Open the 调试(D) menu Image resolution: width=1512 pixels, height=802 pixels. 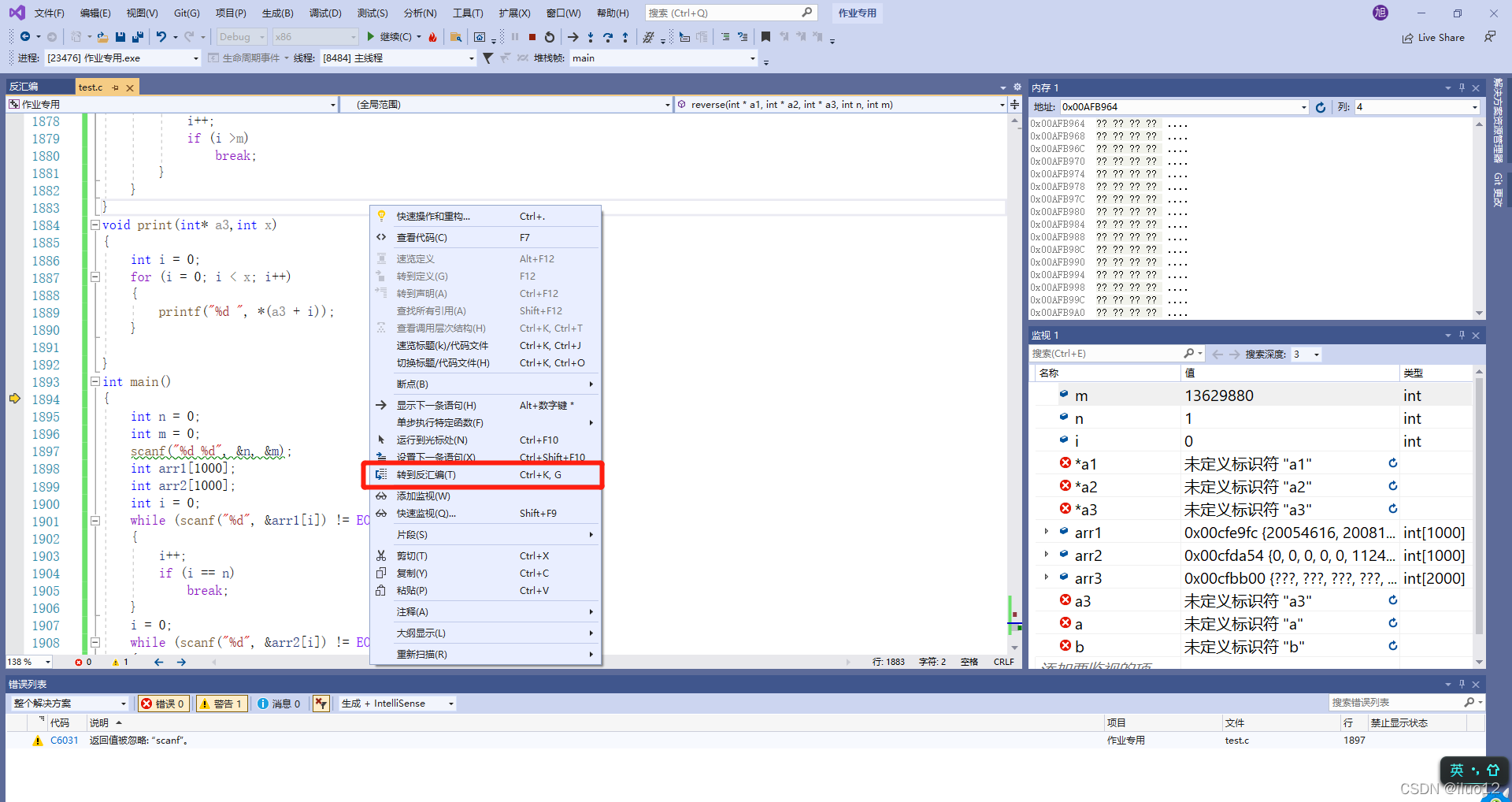tap(325, 13)
